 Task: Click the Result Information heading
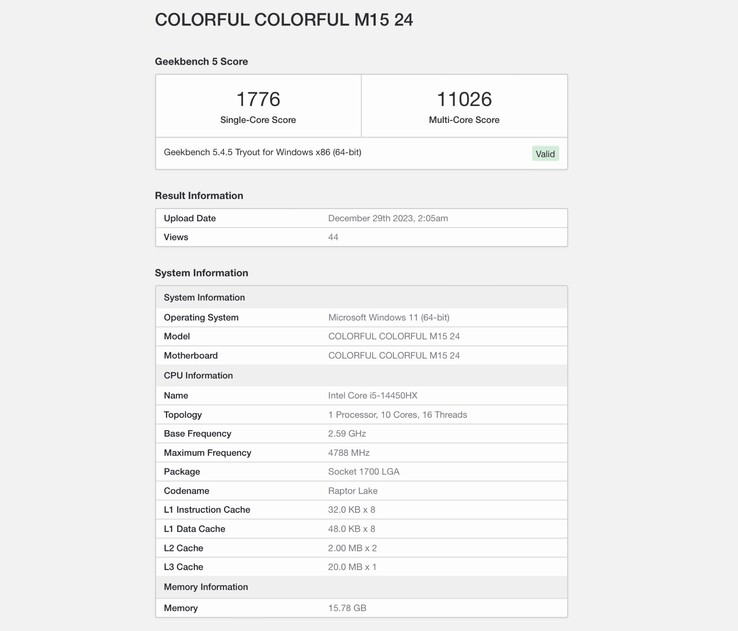(x=199, y=196)
